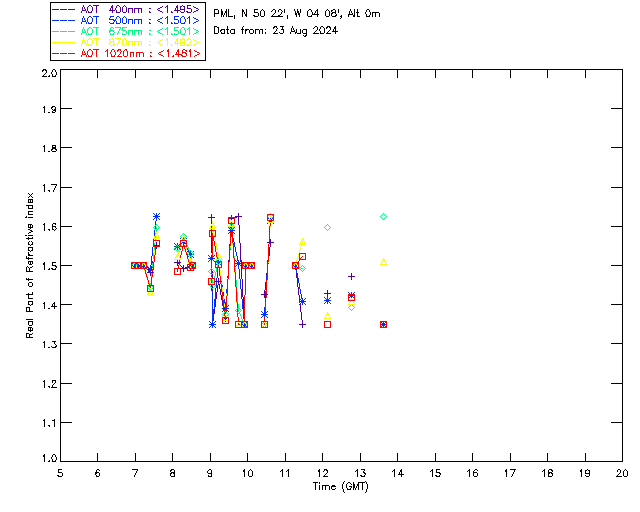Click the y-axis tick label 1.0

point(49,458)
